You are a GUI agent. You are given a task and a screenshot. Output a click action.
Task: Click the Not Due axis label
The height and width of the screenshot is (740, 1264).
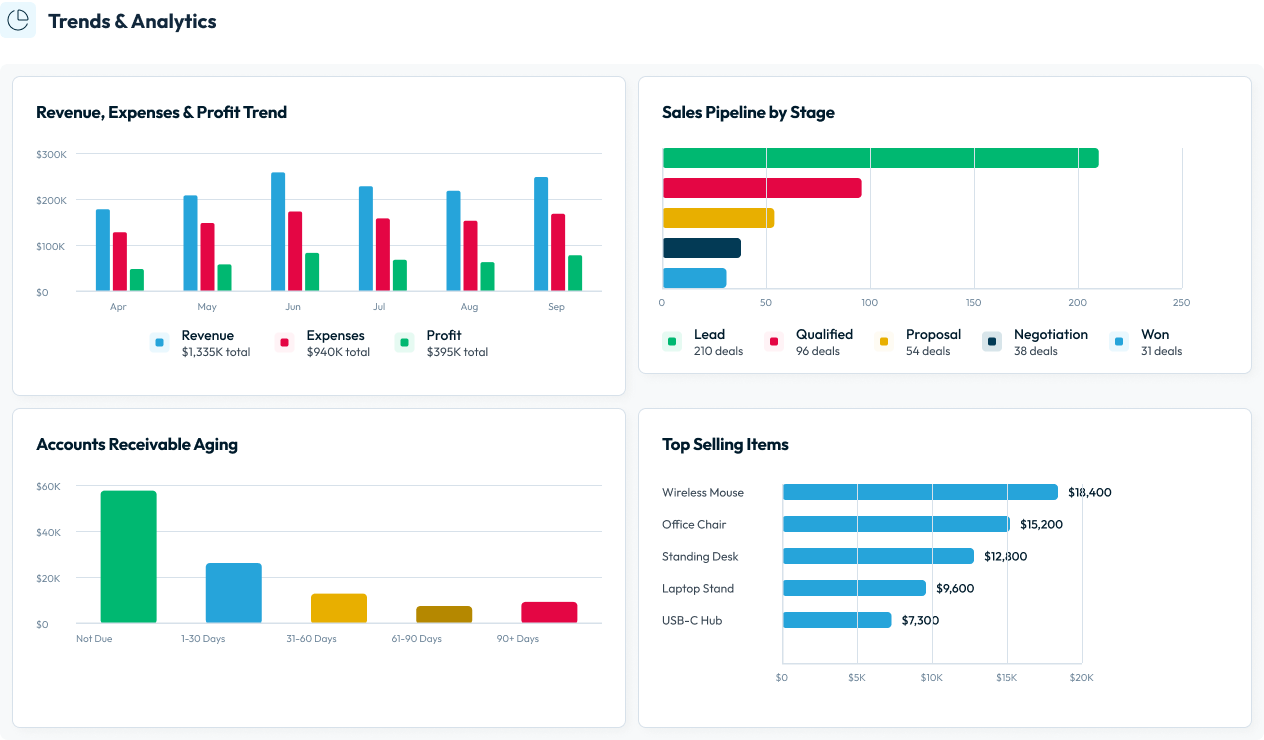click(x=94, y=638)
